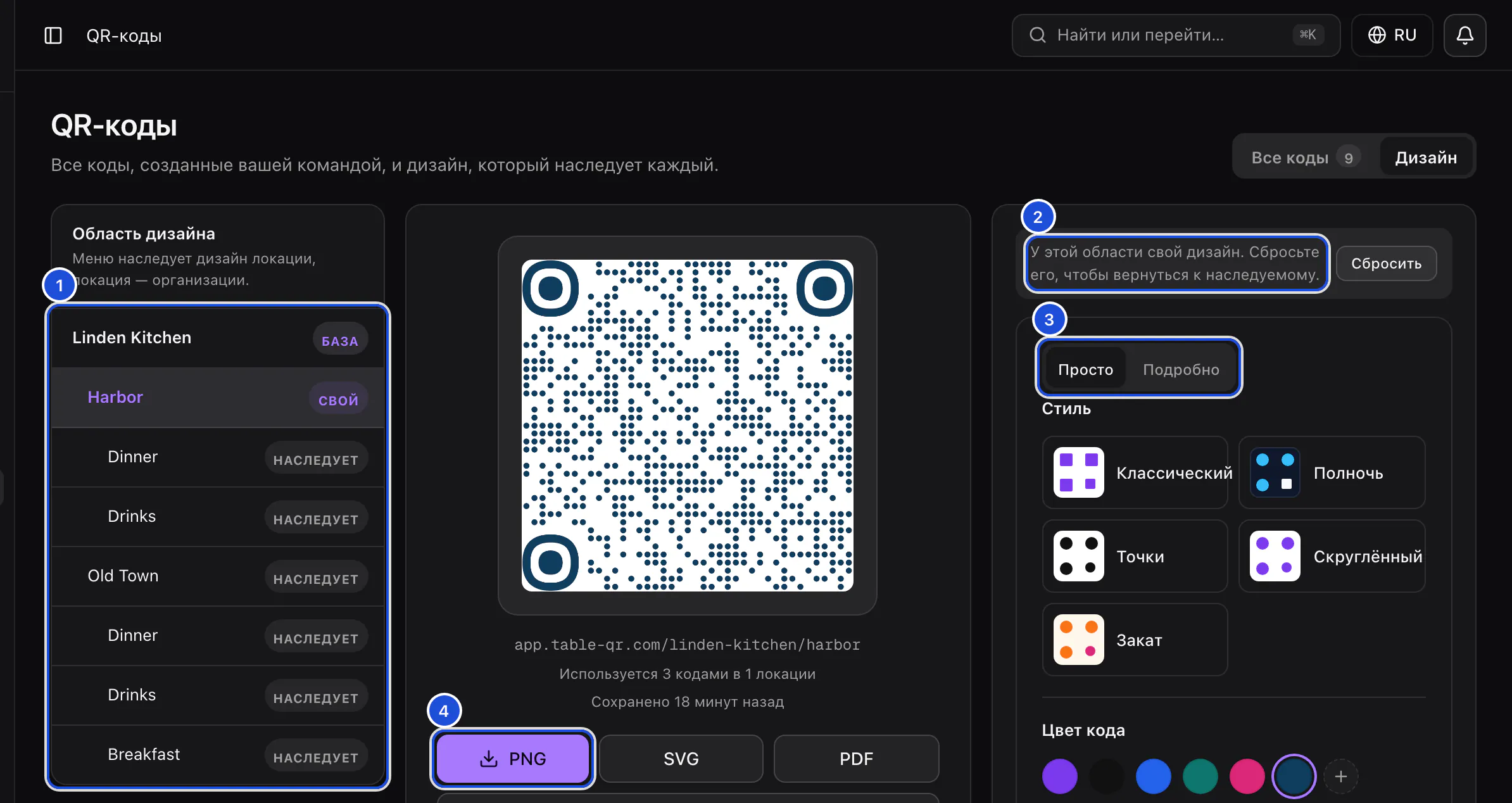1512x803 pixels.
Task: Open the Все коды tab
Action: point(1305,157)
